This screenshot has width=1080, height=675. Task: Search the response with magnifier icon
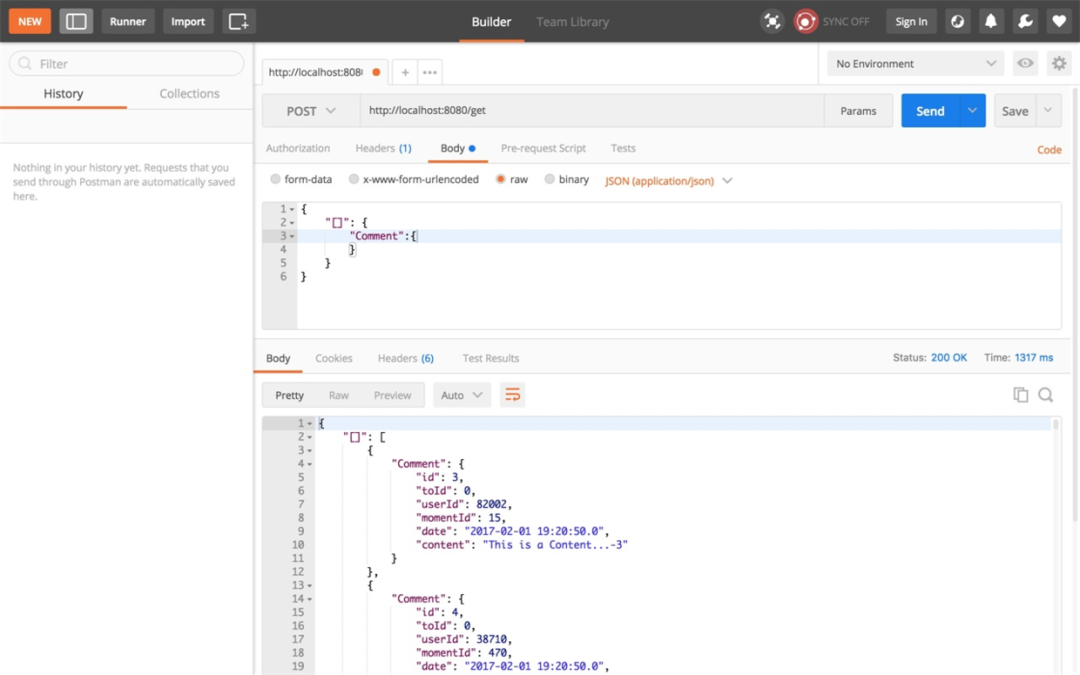1046,395
